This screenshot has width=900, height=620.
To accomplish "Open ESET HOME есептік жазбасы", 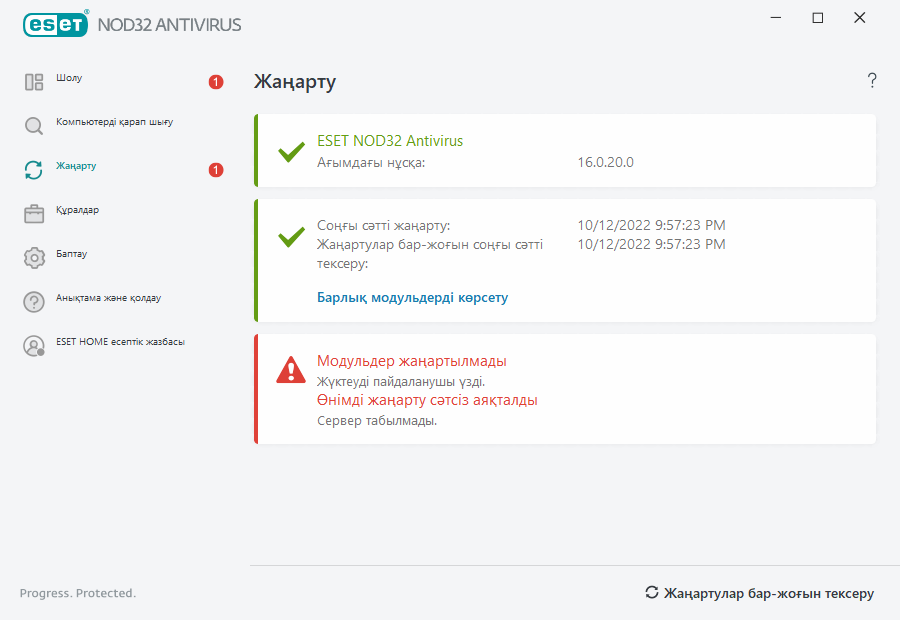I will point(120,342).
